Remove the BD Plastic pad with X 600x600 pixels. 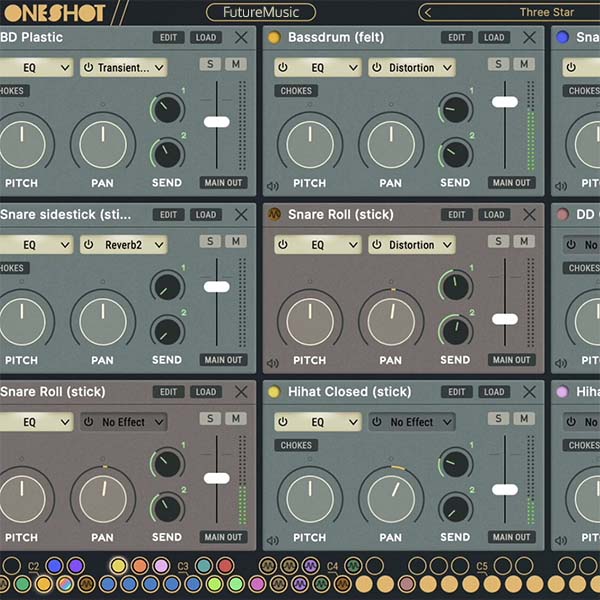click(x=241, y=38)
